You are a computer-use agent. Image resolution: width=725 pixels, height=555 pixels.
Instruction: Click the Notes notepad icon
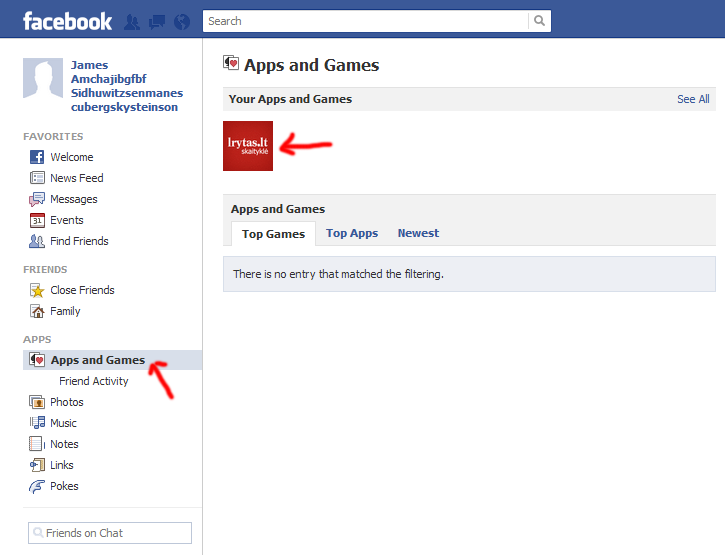(37, 444)
